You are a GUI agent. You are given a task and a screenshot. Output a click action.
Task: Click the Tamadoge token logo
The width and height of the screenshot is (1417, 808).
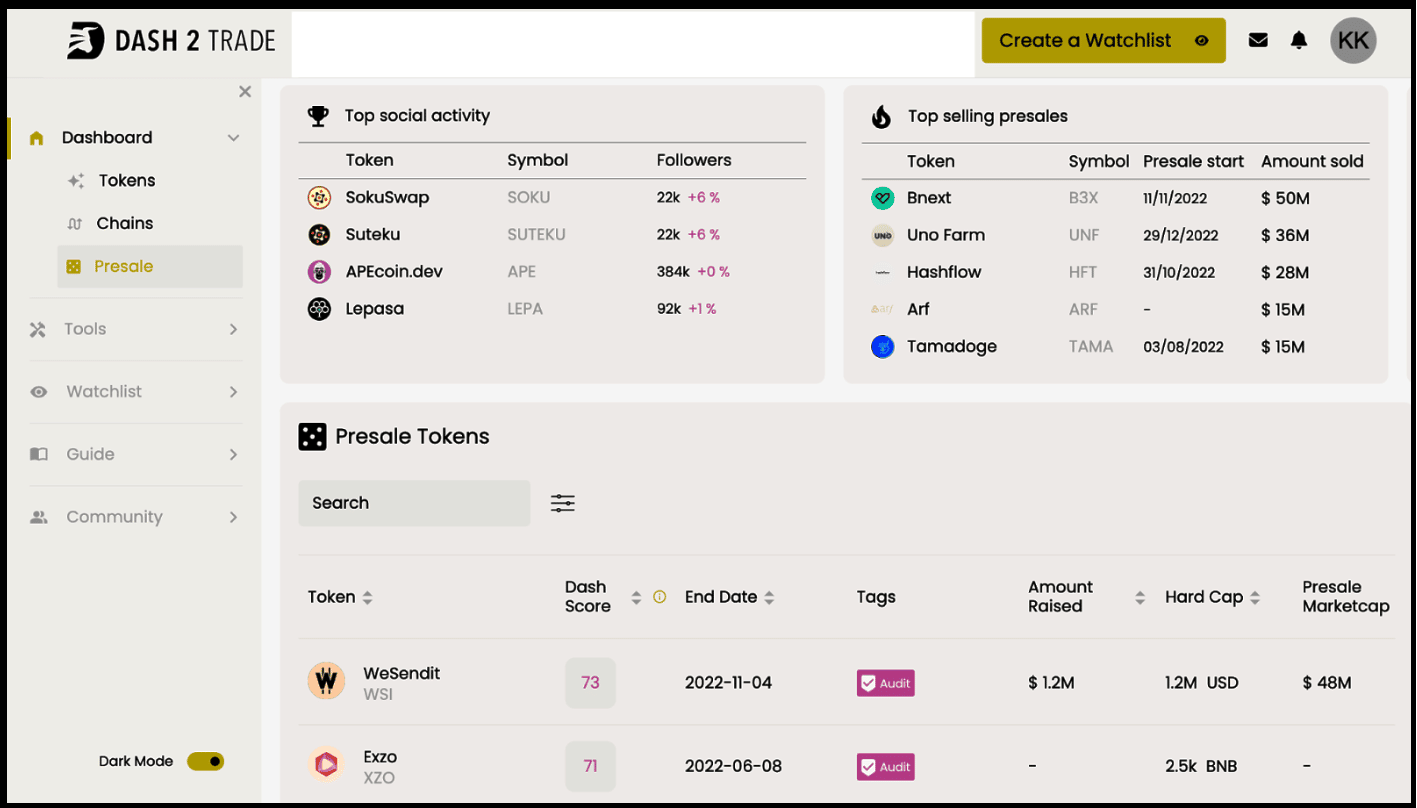[882, 347]
